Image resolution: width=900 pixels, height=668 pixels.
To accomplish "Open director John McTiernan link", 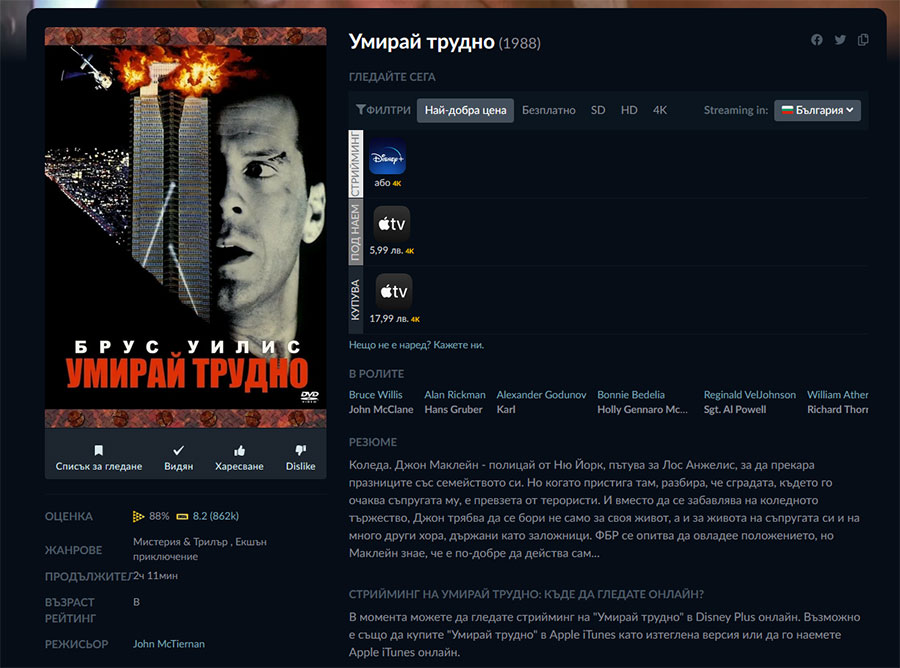I will coord(169,644).
